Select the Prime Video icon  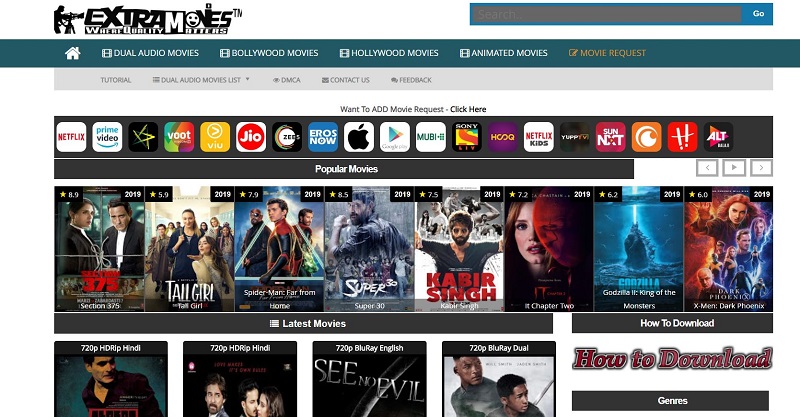107,137
